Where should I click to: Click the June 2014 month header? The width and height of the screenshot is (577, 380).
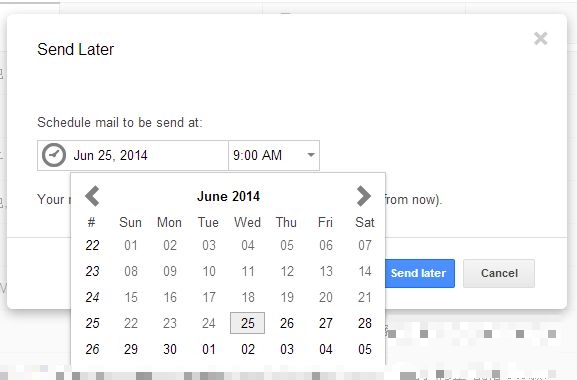pyautogui.click(x=228, y=196)
